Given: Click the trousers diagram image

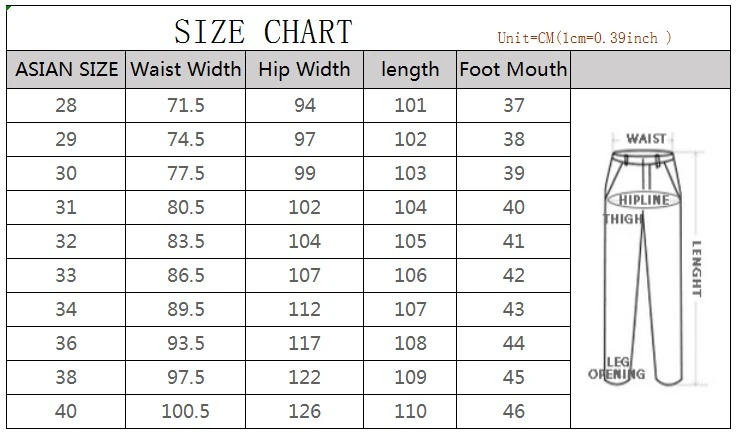Looking at the screenshot, I should [x=651, y=260].
